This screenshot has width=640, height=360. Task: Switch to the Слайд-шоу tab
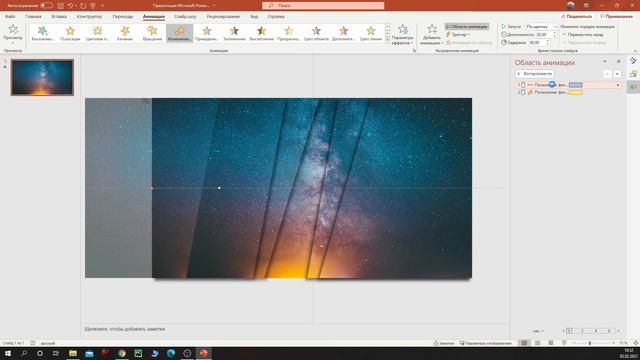pos(185,17)
